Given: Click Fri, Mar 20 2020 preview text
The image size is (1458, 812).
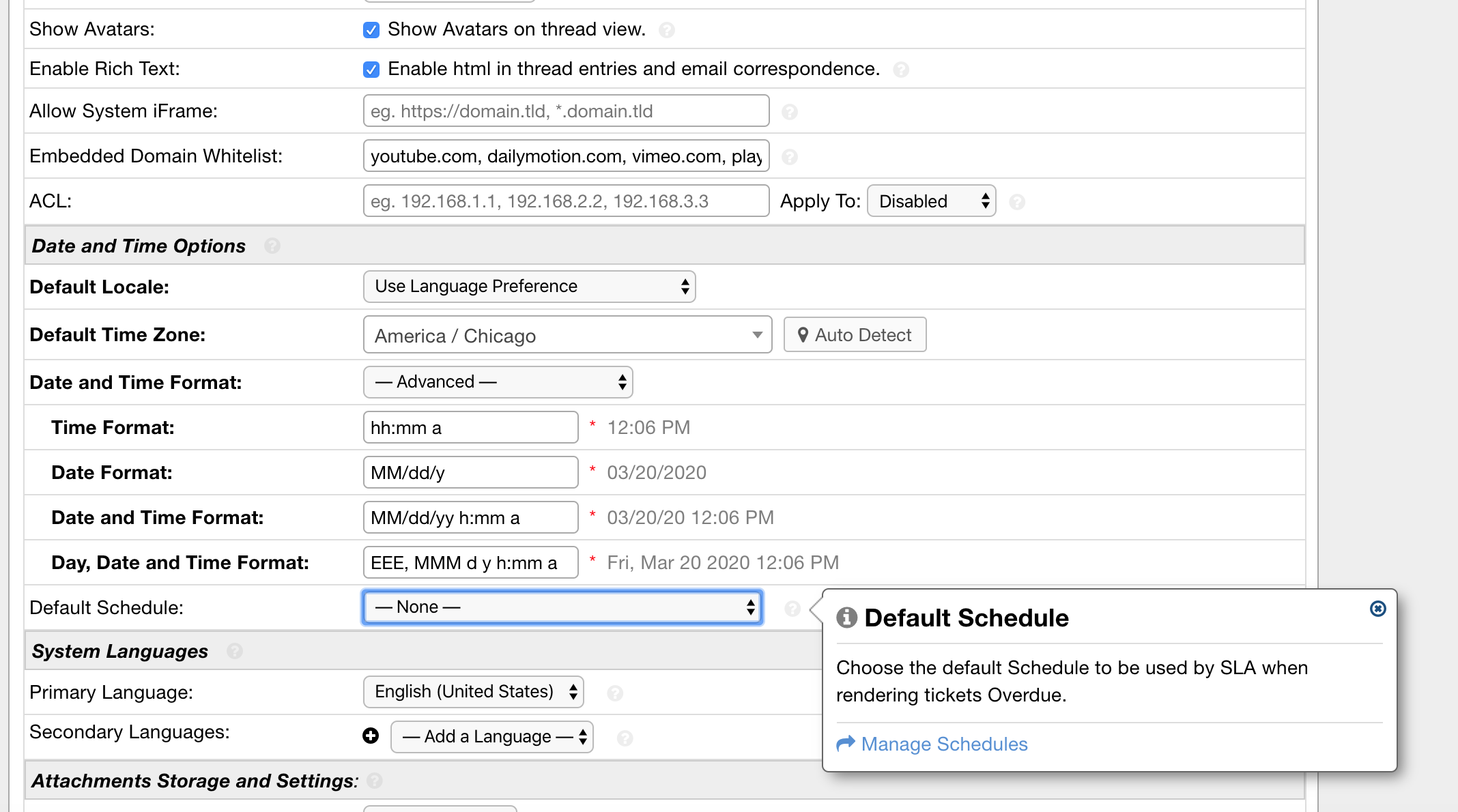Looking at the screenshot, I should [x=723, y=563].
